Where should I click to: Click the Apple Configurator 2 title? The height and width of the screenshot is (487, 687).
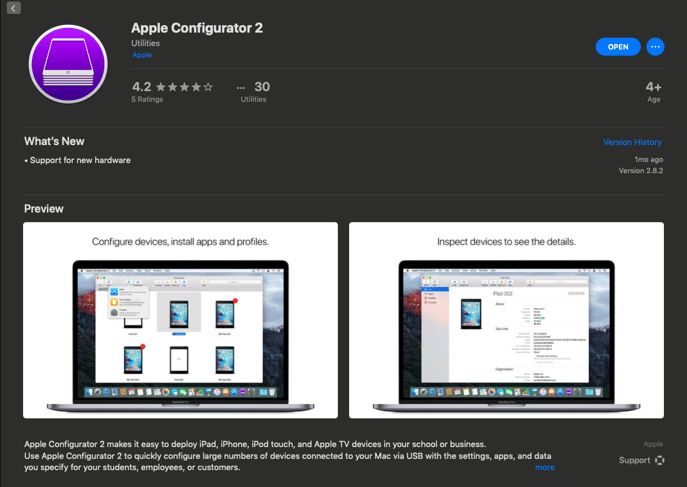pyautogui.click(x=197, y=28)
